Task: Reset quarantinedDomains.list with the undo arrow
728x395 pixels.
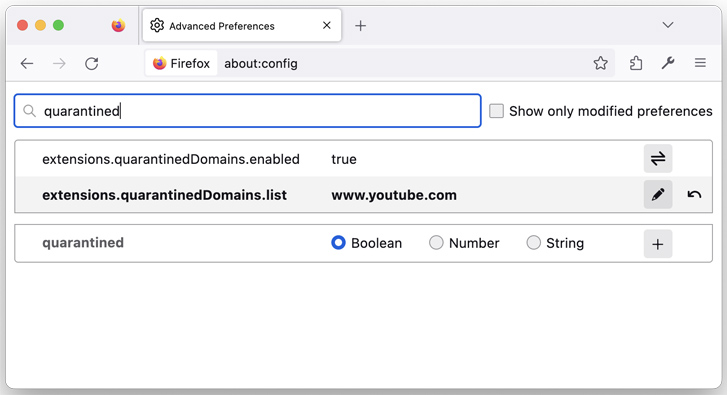Action: (694, 194)
